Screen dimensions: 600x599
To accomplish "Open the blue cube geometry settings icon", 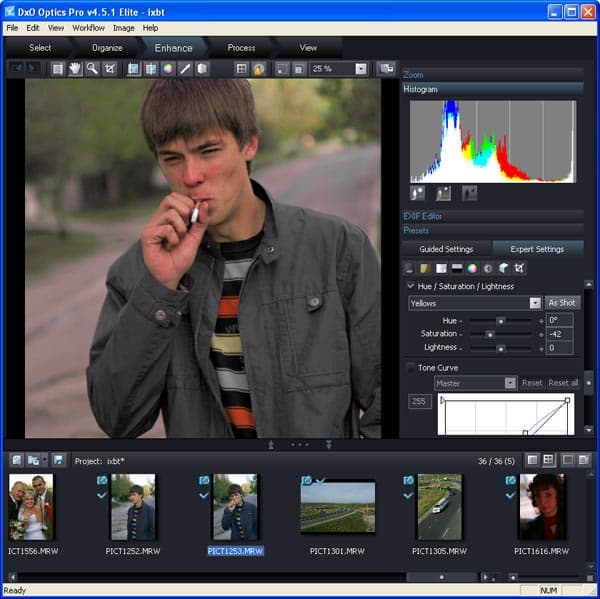I will click(503, 268).
